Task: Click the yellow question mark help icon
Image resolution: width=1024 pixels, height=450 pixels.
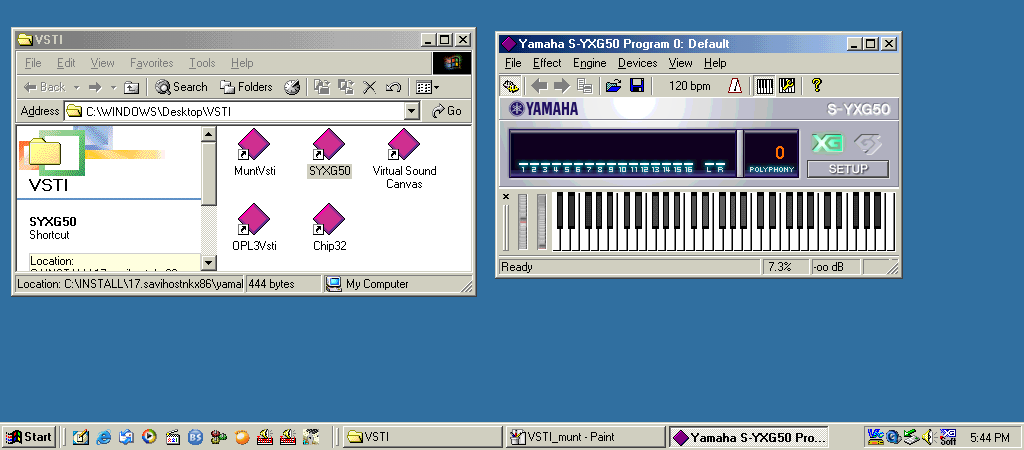Action: point(816,86)
